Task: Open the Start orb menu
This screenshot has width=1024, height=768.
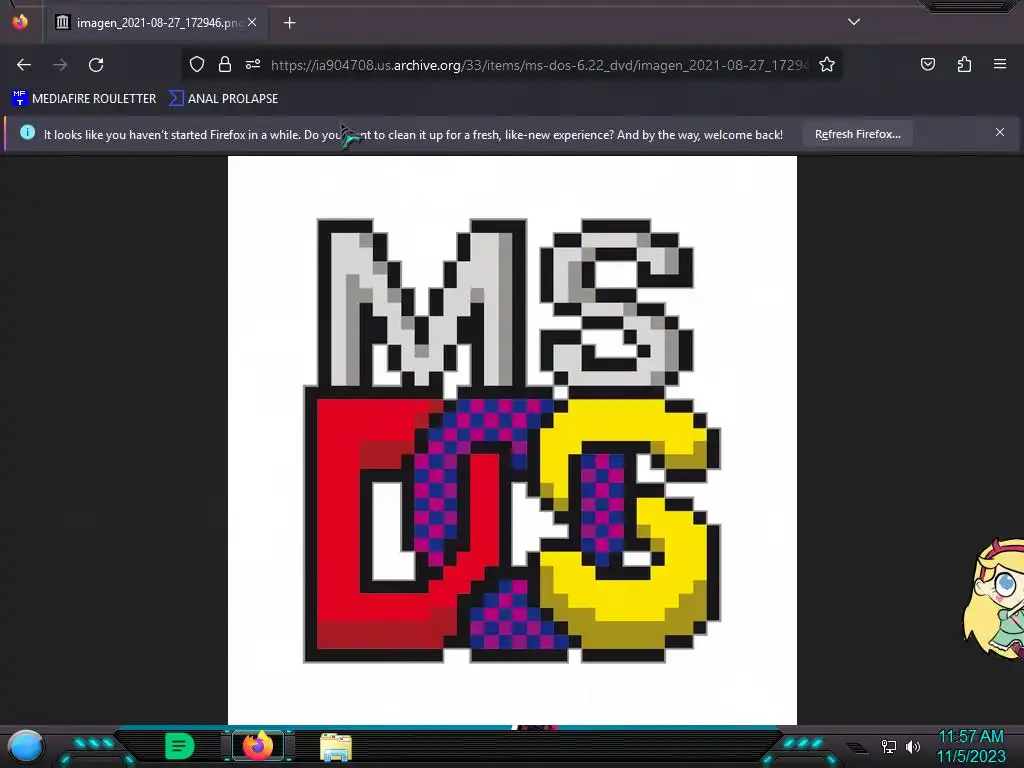Action: (x=26, y=747)
